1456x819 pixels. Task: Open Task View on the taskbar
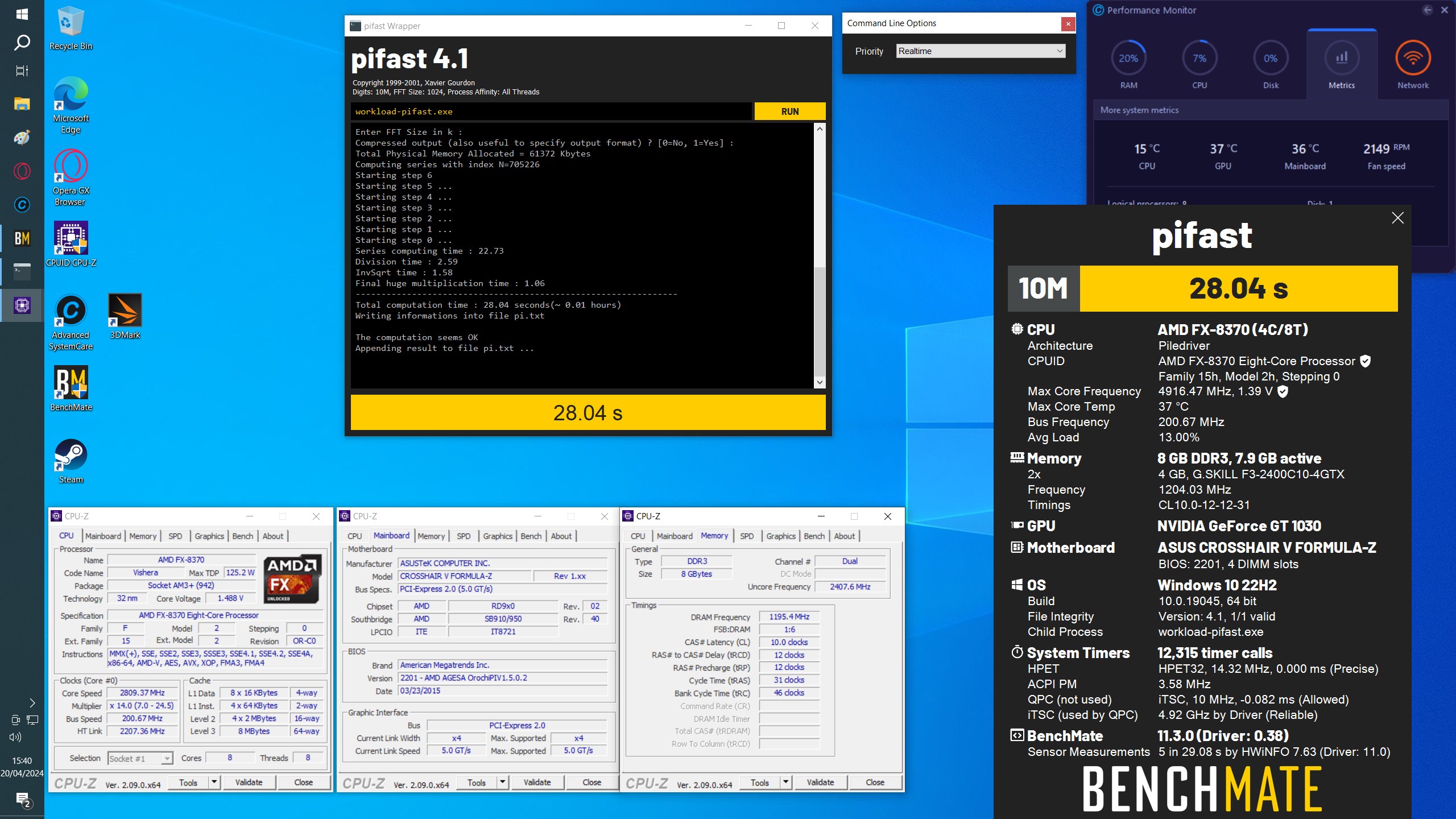click(22, 71)
